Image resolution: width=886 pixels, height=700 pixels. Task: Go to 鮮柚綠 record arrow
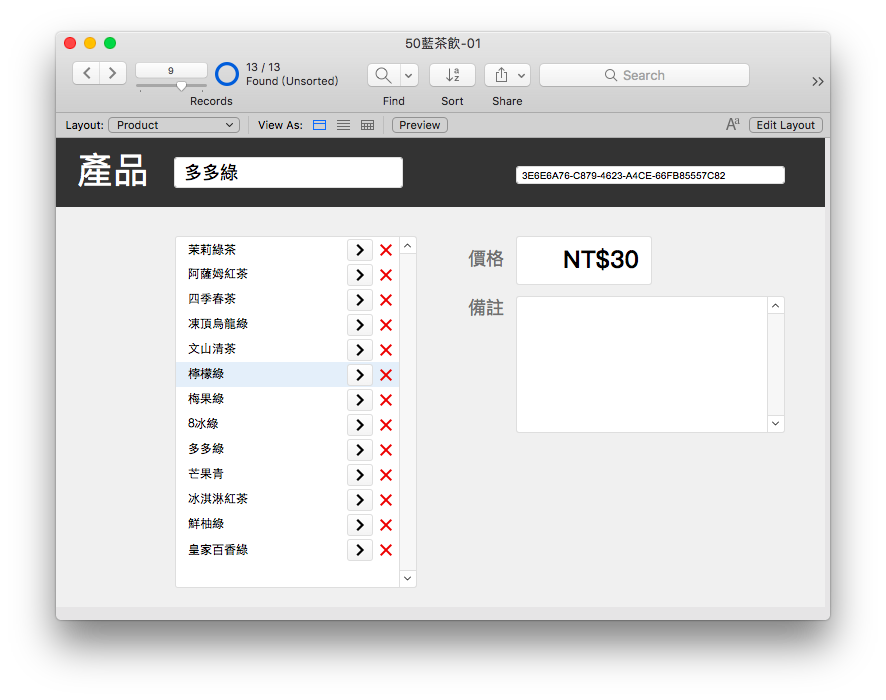click(360, 525)
